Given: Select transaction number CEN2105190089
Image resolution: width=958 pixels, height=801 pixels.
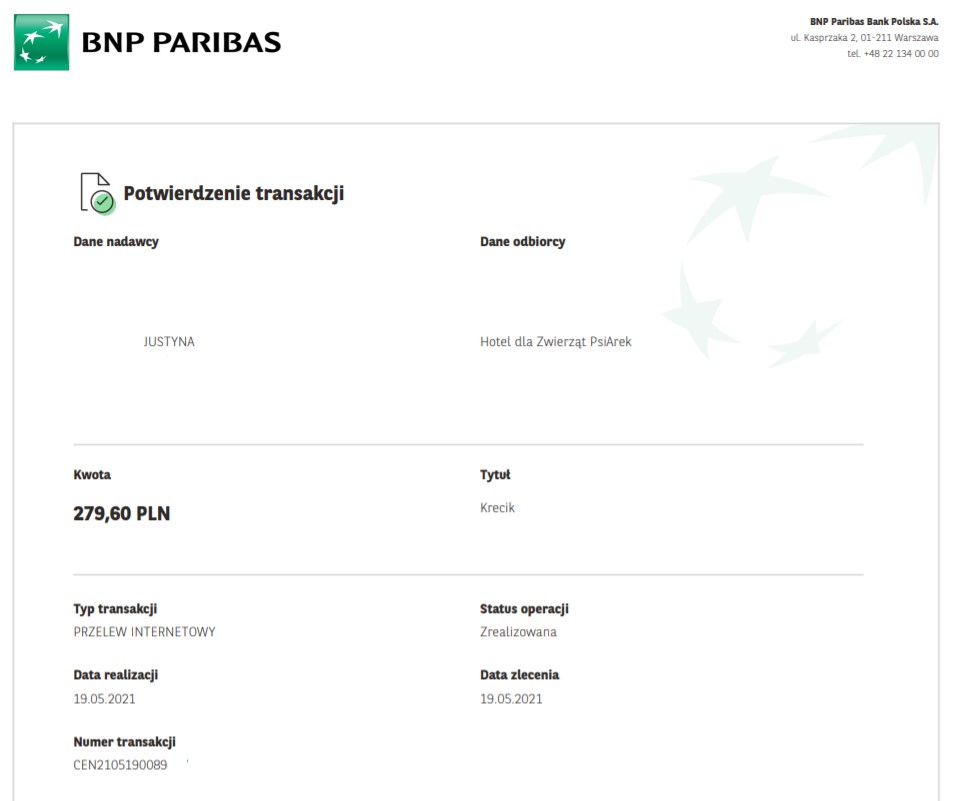Looking at the screenshot, I should pos(120,765).
